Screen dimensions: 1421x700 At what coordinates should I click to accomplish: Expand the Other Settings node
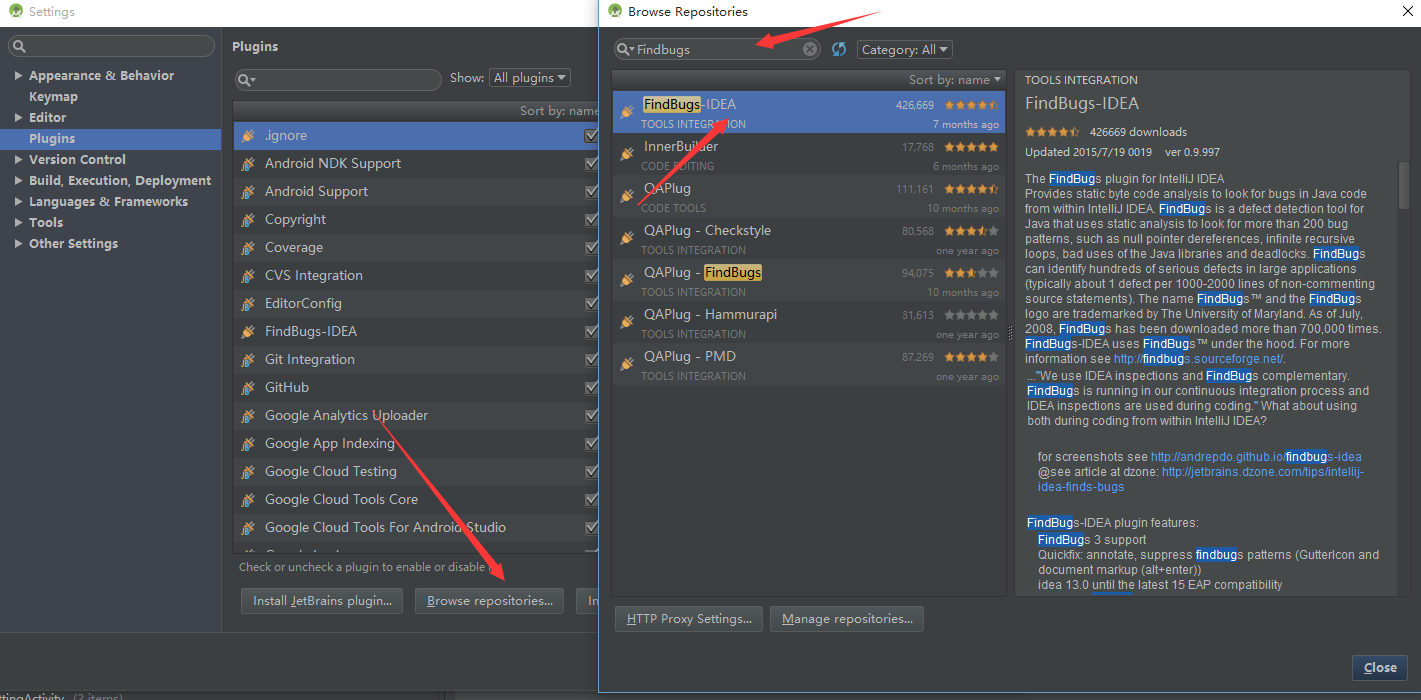click(x=18, y=244)
